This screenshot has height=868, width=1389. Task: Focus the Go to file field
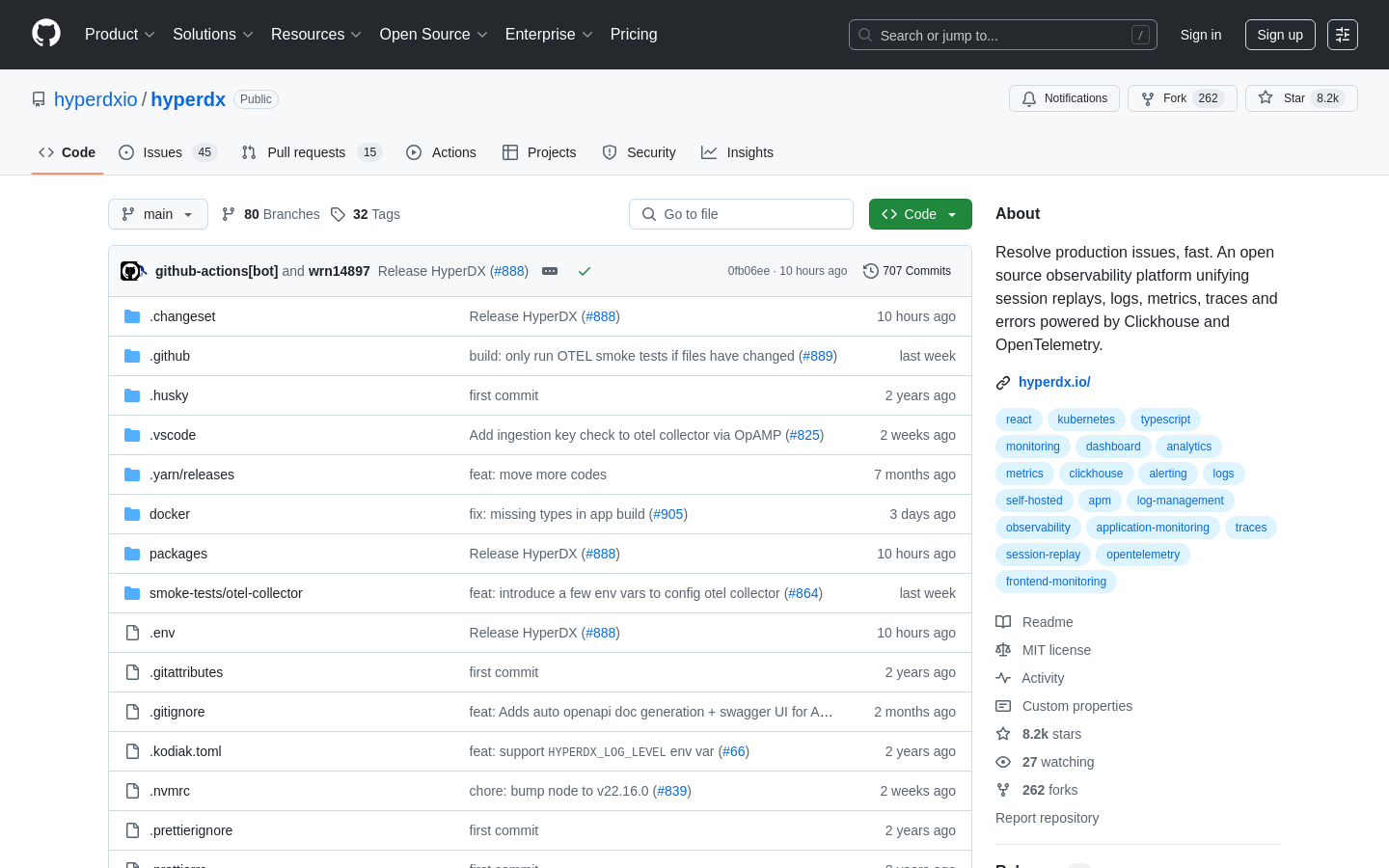741,214
